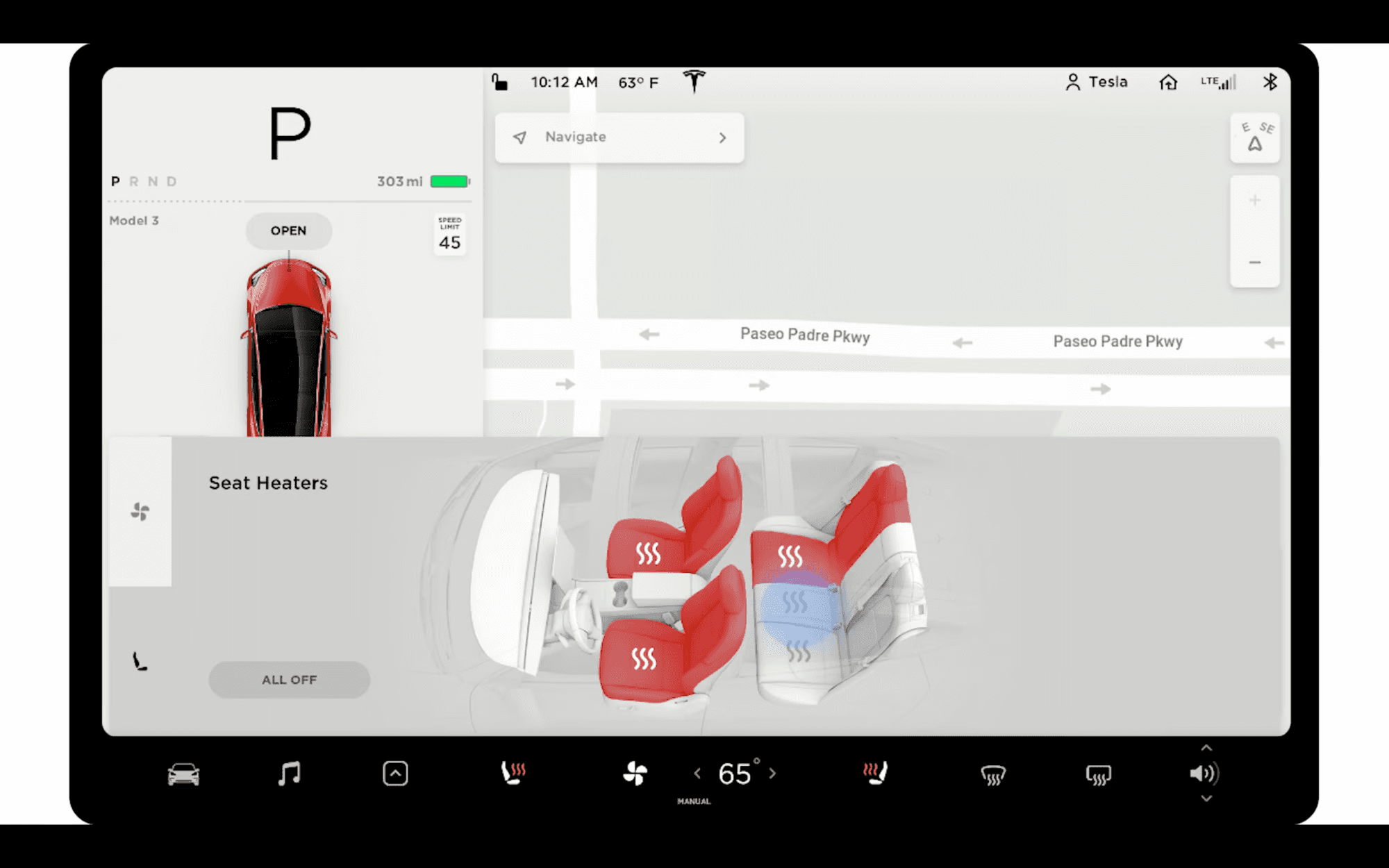
Task: Click the driver seat heater icon
Action: (514, 773)
